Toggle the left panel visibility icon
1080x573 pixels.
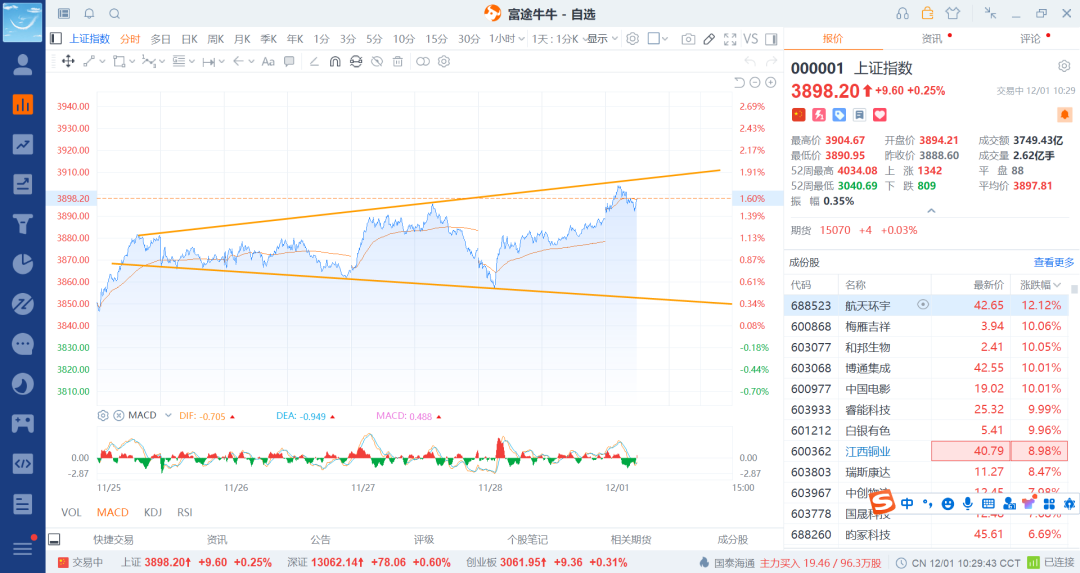(x=56, y=39)
